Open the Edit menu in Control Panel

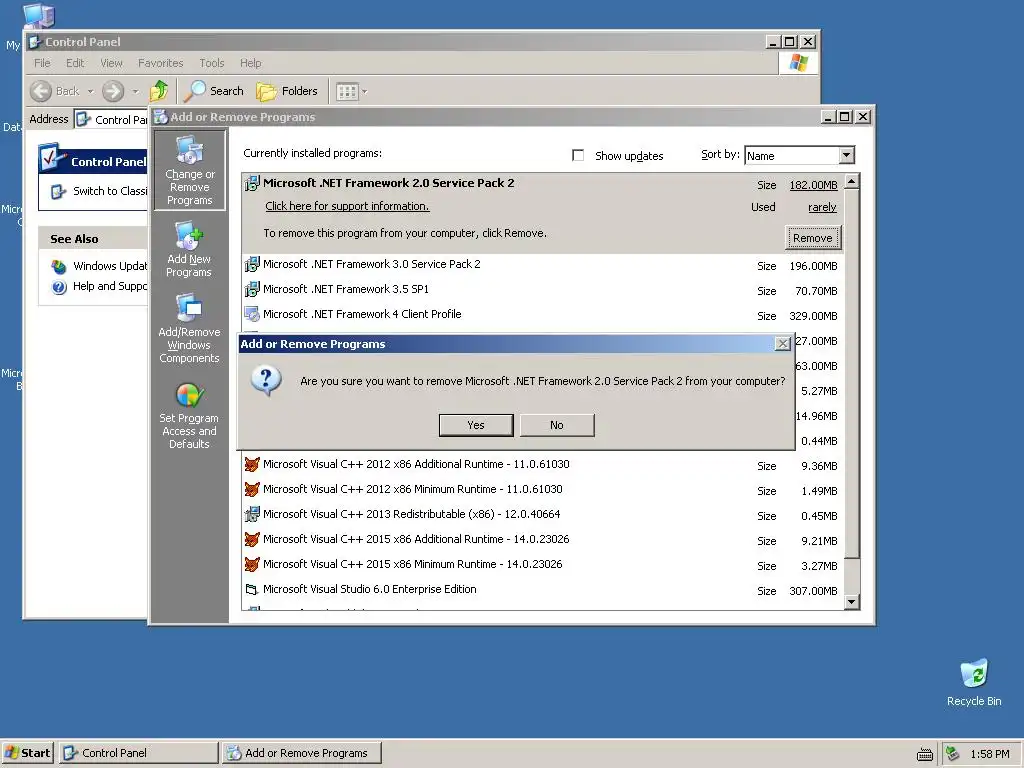point(75,63)
